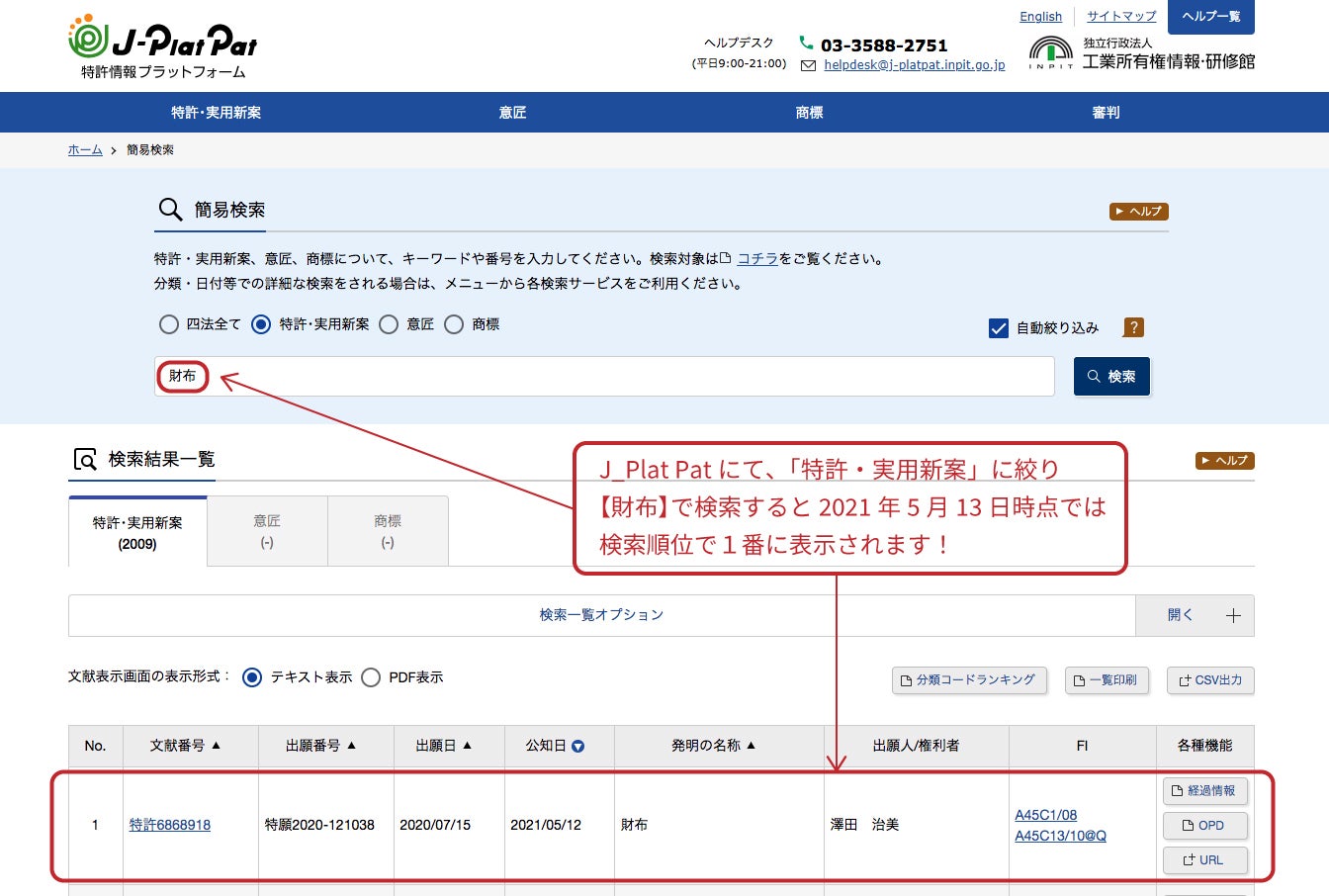Screen dimensions: 1329x896
Task: Click the orange question mark help icon
Action: point(1133,327)
